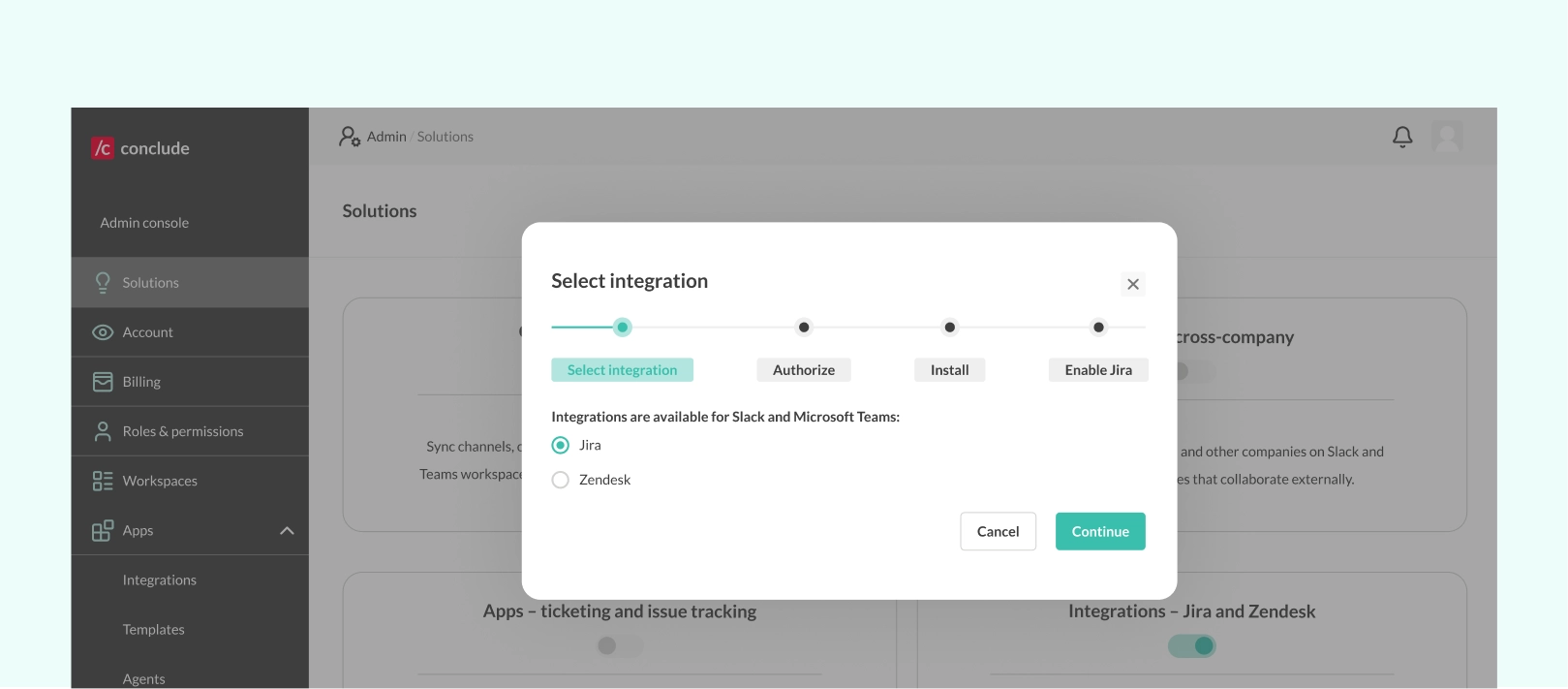
Task: Open notifications bell icon
Action: pyautogui.click(x=1402, y=137)
